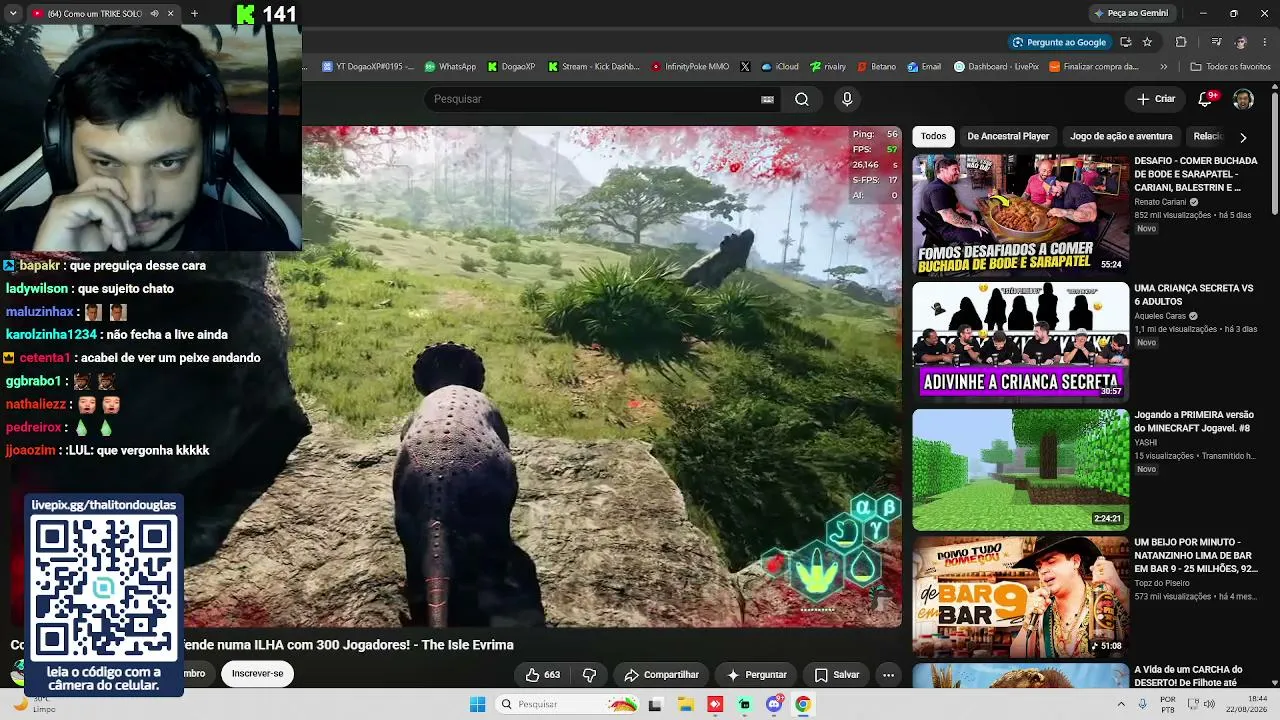Open the new tab plus button
The image size is (1280, 720).
(x=194, y=14)
